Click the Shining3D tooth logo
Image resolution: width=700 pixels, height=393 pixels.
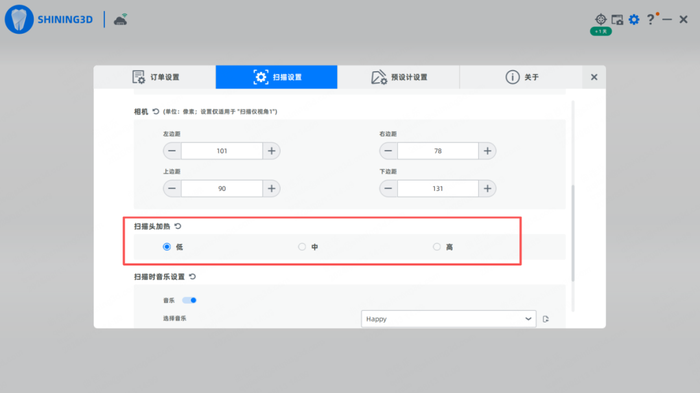19,19
